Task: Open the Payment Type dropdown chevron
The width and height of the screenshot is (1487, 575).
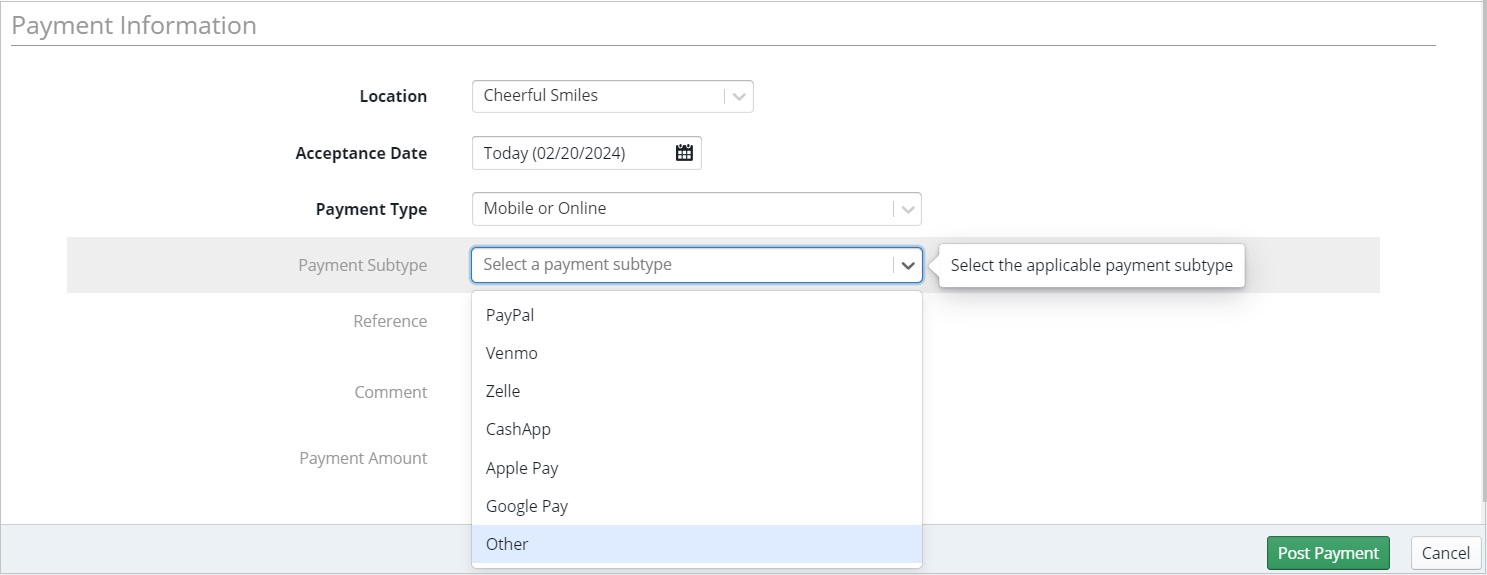Action: pos(907,210)
